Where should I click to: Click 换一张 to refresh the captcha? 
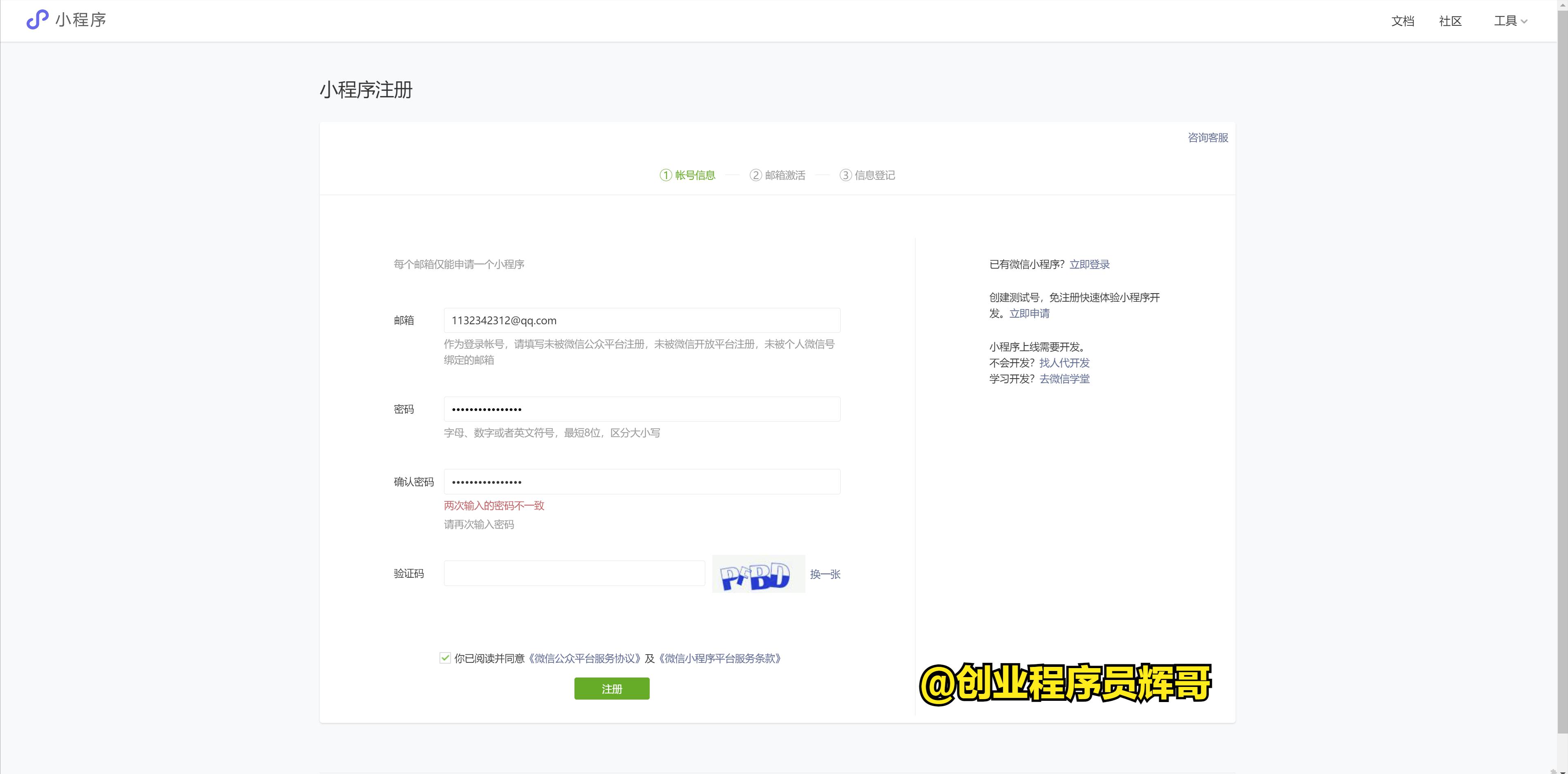(x=825, y=574)
